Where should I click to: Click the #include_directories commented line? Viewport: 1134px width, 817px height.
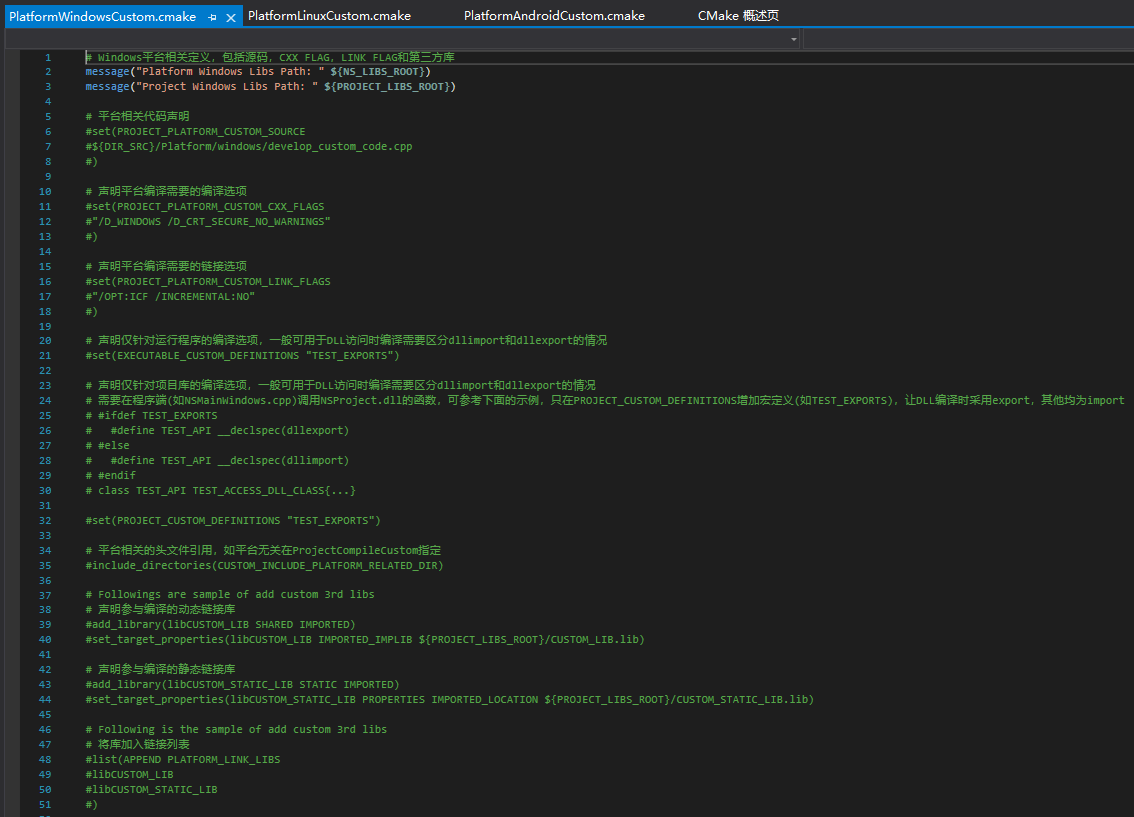coord(264,565)
